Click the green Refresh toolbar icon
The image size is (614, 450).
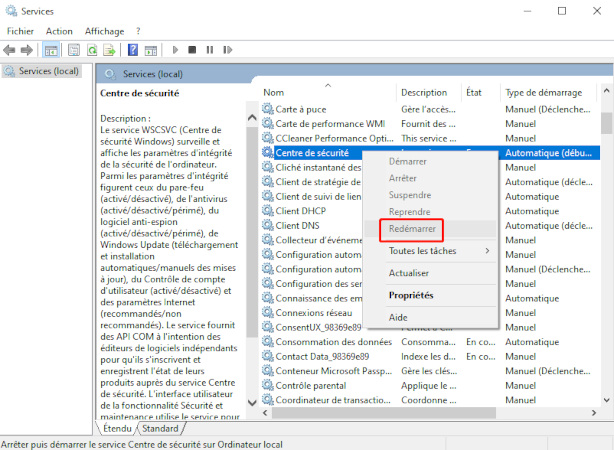tap(92, 50)
